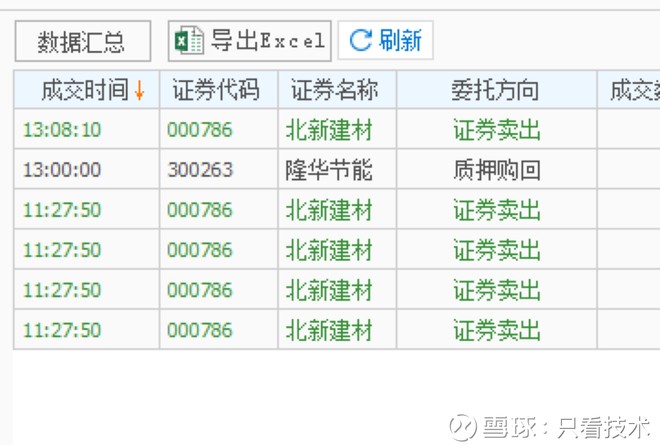Select the 300263 security code cell
The image size is (660, 445).
(x=219, y=170)
